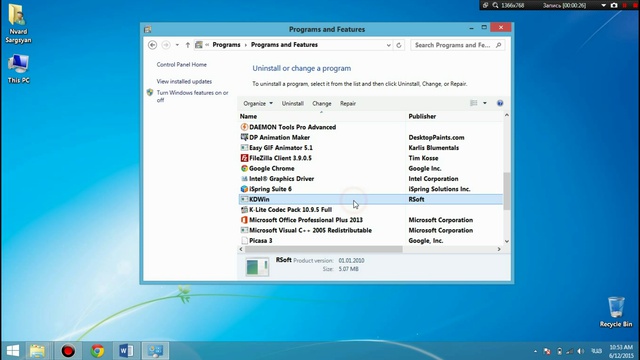Screen dimensions: 640x360
Task: Open Turn Windows features on or off
Action: click(192, 96)
